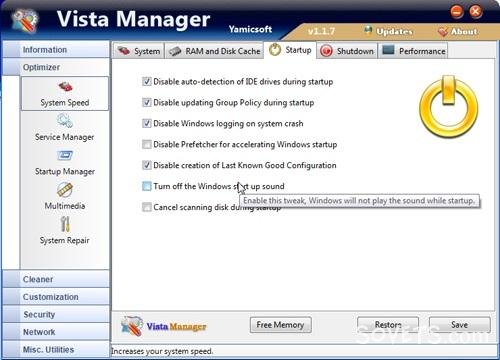This screenshot has width=500, height=360.
Task: Expand the Cleaner section
Action: pyautogui.click(x=56, y=279)
